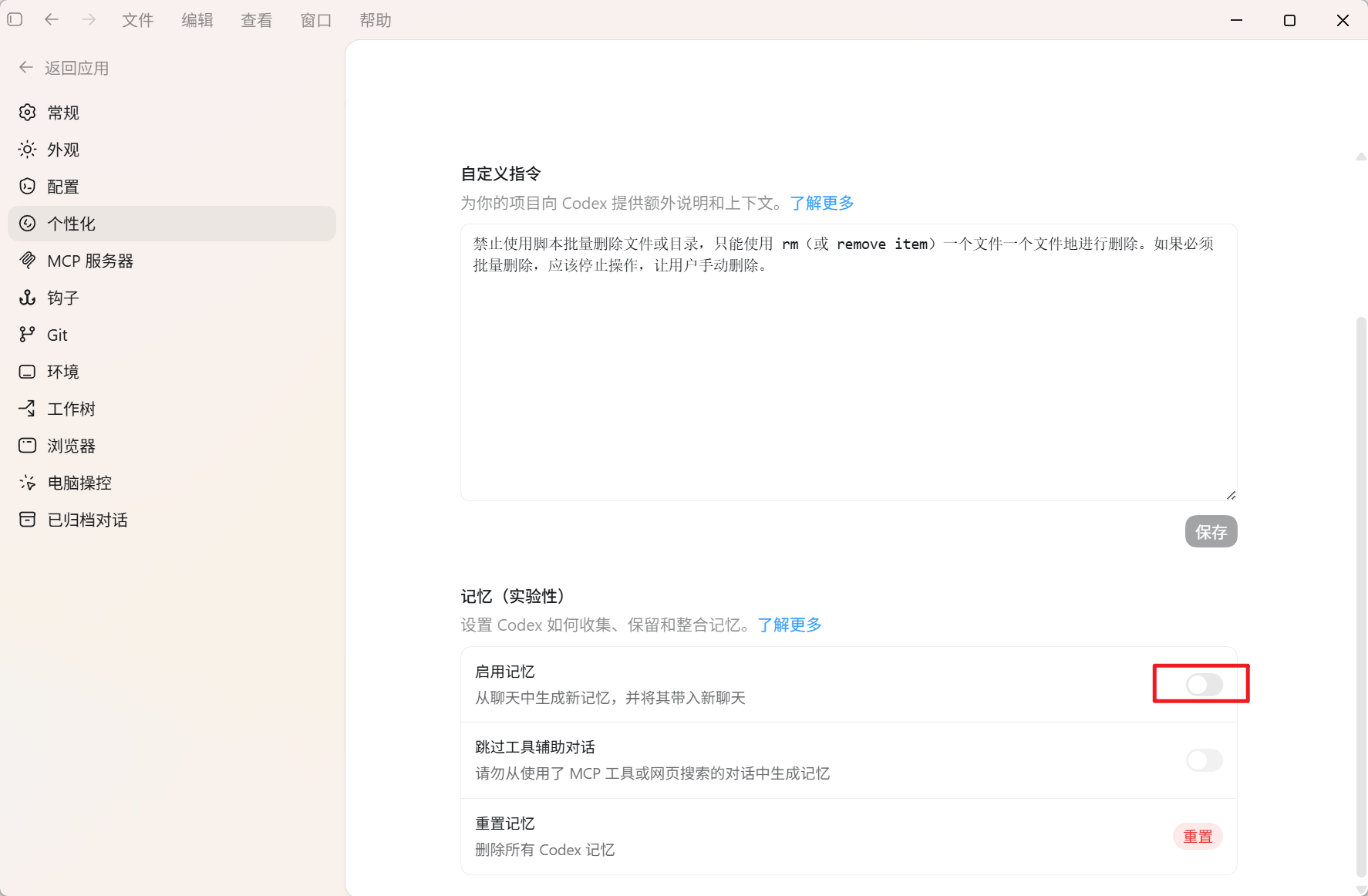Image resolution: width=1368 pixels, height=896 pixels.
Task: Select MCP 服务器 settings page
Action: tap(172, 261)
